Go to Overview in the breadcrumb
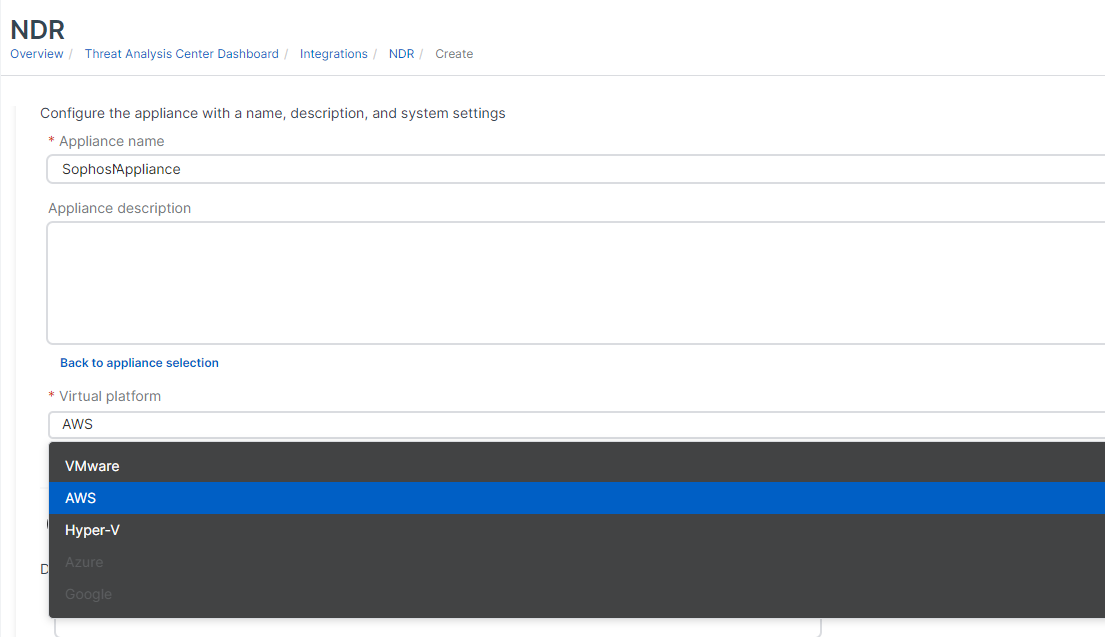The width and height of the screenshot is (1105, 637). coord(36,54)
